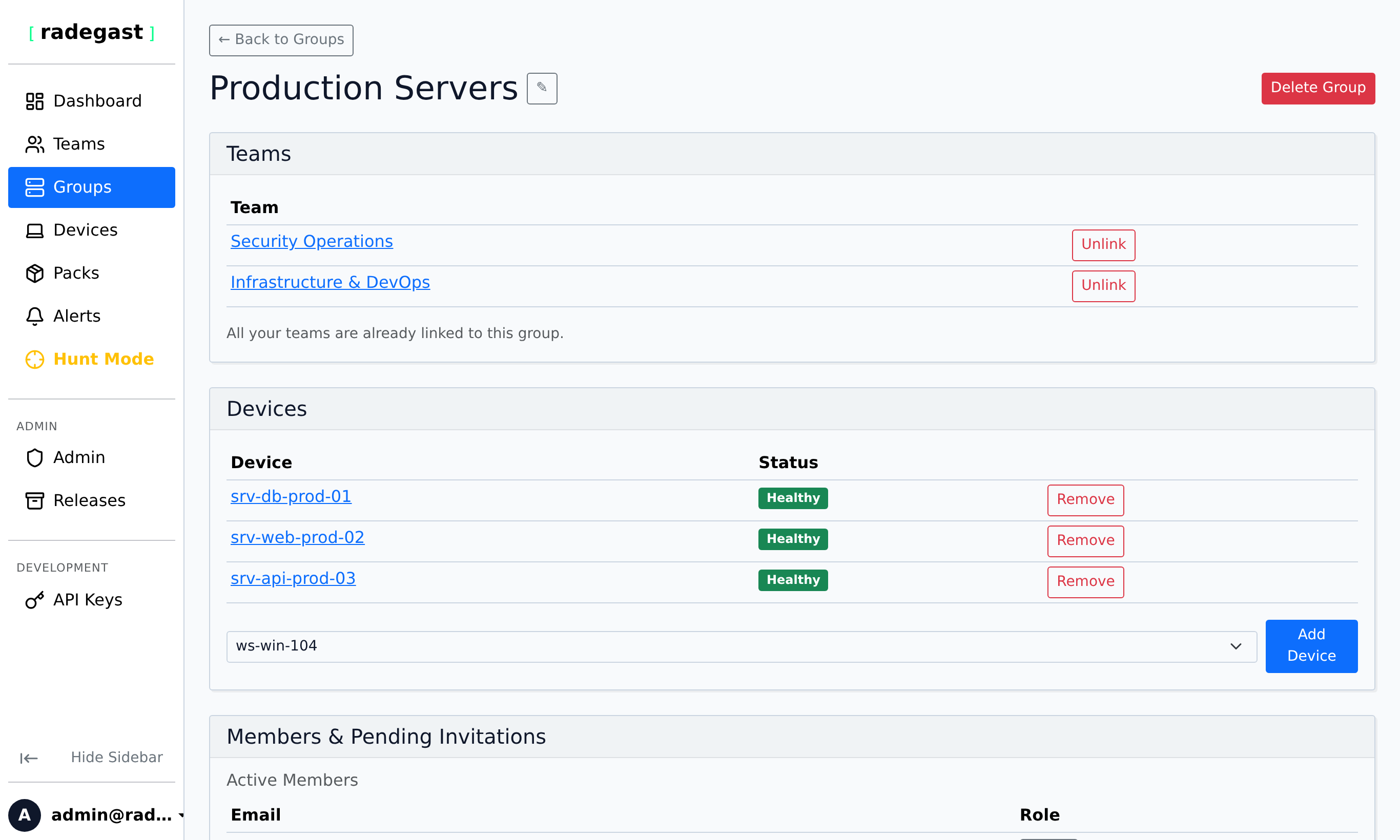Open the srv-web-prod-02 device link
Viewport: 1400px width, 840px height.
297,538
